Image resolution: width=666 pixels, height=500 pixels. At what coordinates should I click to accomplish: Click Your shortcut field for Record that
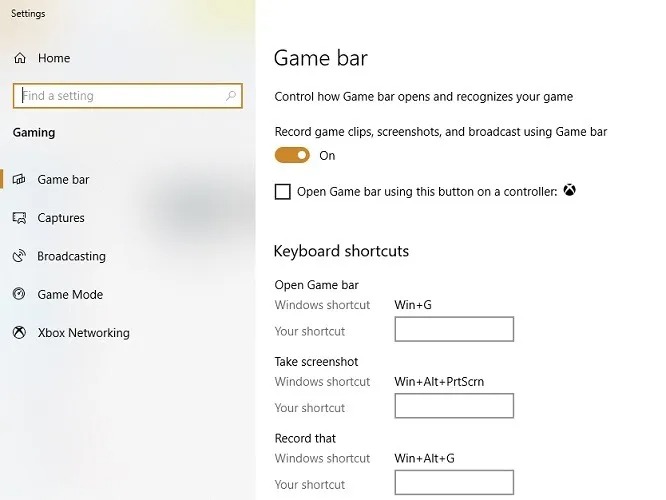pos(454,482)
